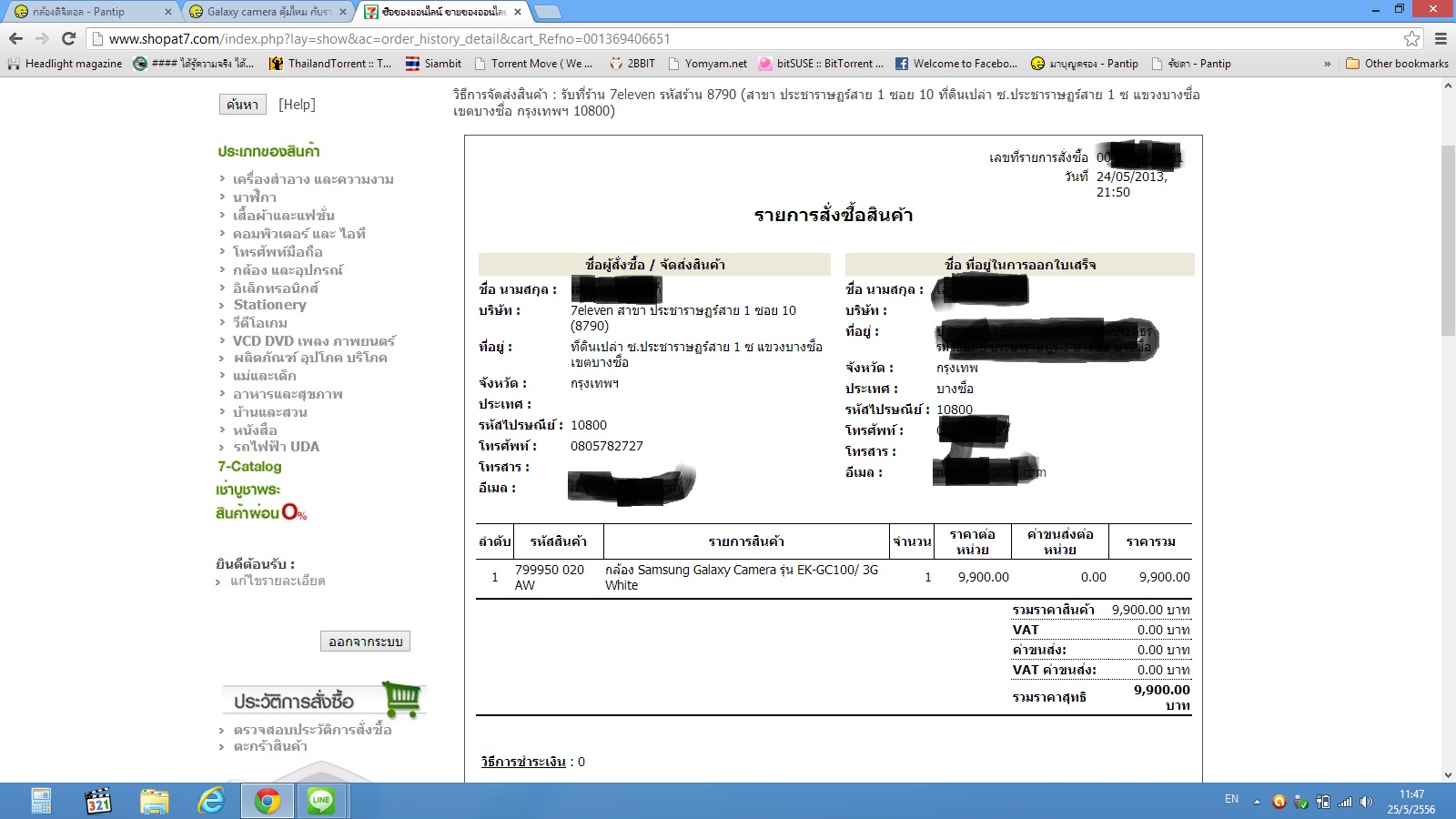The image size is (1456, 819).
Task: Open Google Chrome from the taskbar
Action: (x=268, y=801)
